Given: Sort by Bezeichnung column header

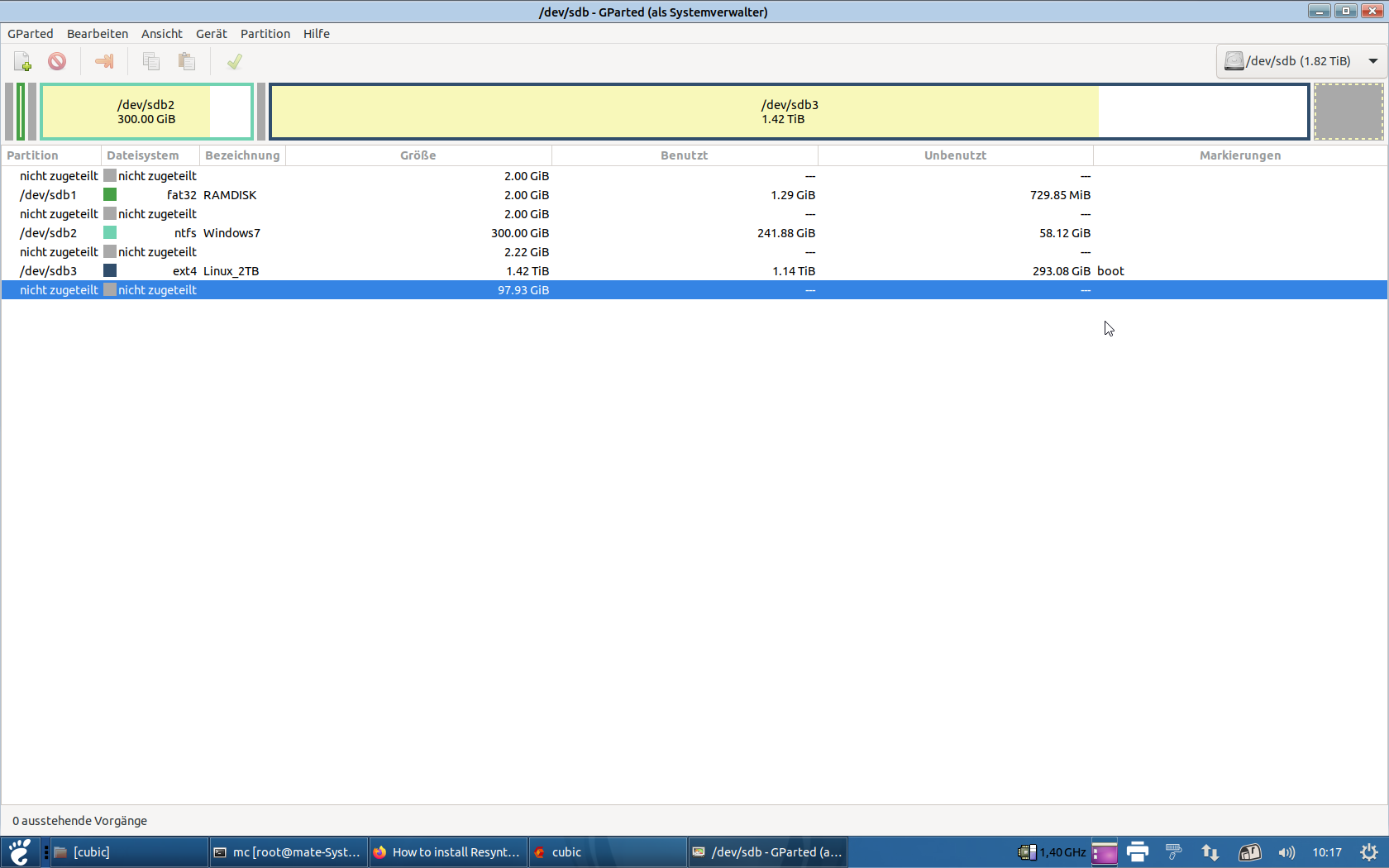Looking at the screenshot, I should [x=243, y=155].
